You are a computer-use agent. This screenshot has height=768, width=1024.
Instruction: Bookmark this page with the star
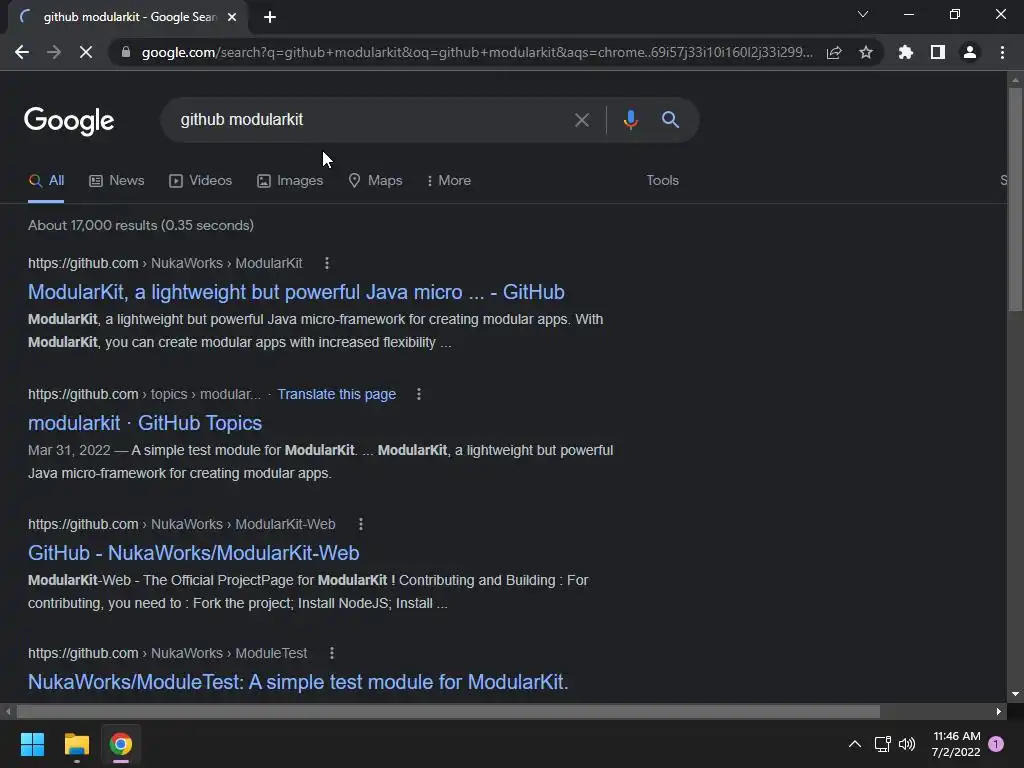click(866, 52)
